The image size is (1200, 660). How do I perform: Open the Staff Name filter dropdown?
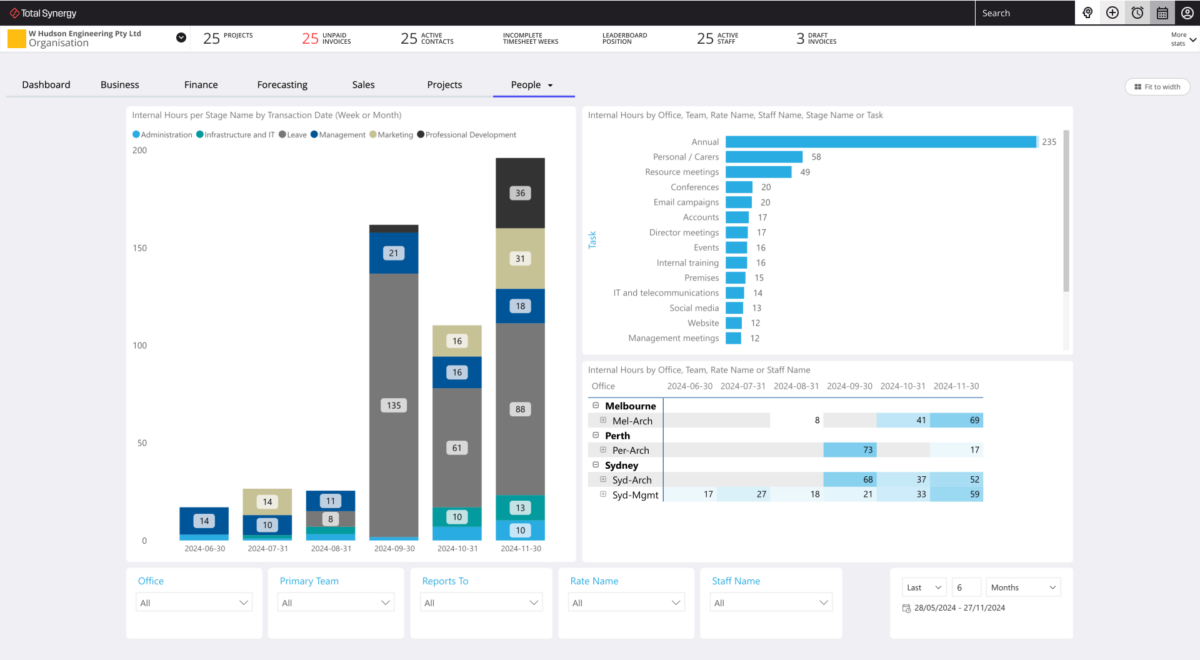click(770, 602)
